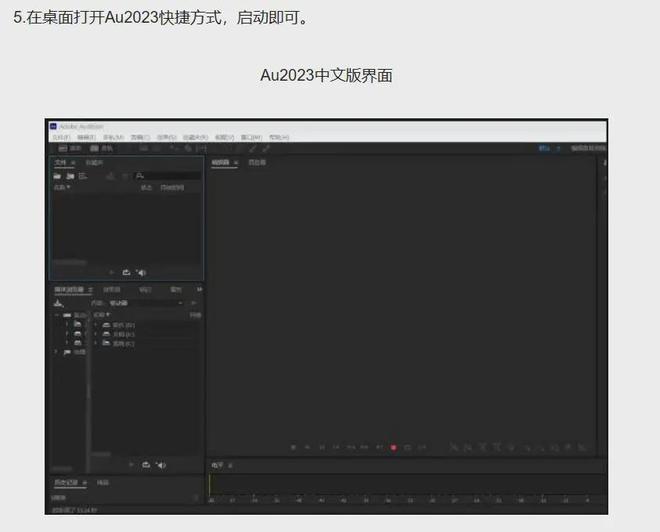Screen dimensions: 660x532
Task: Click the new file icon in Files panel
Action: point(83,176)
